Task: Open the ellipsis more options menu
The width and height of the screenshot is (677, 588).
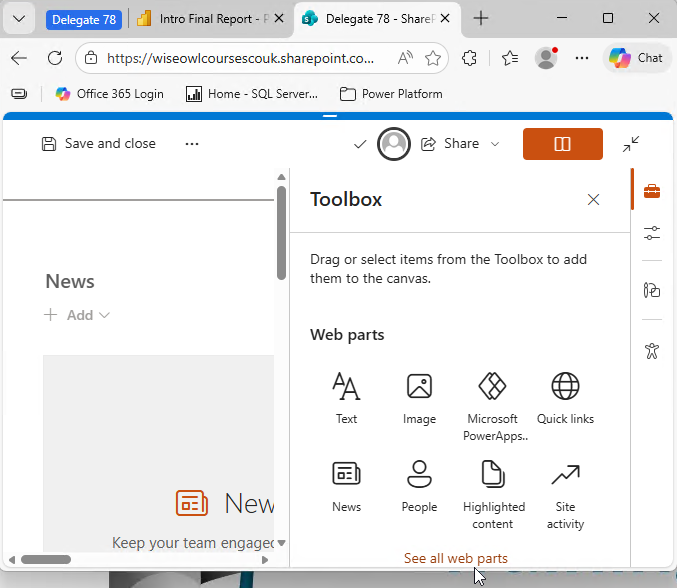Action: [192, 144]
